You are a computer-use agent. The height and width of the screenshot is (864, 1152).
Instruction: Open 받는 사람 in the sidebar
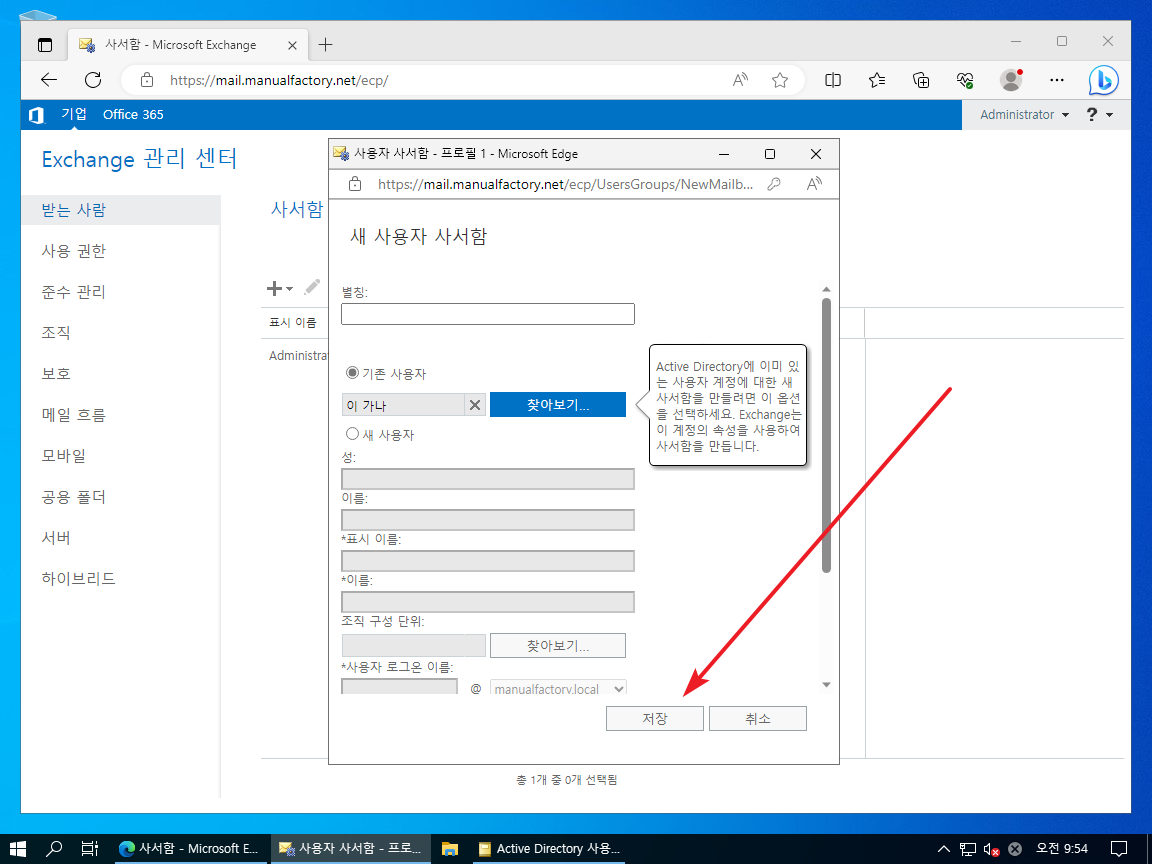tap(120, 210)
